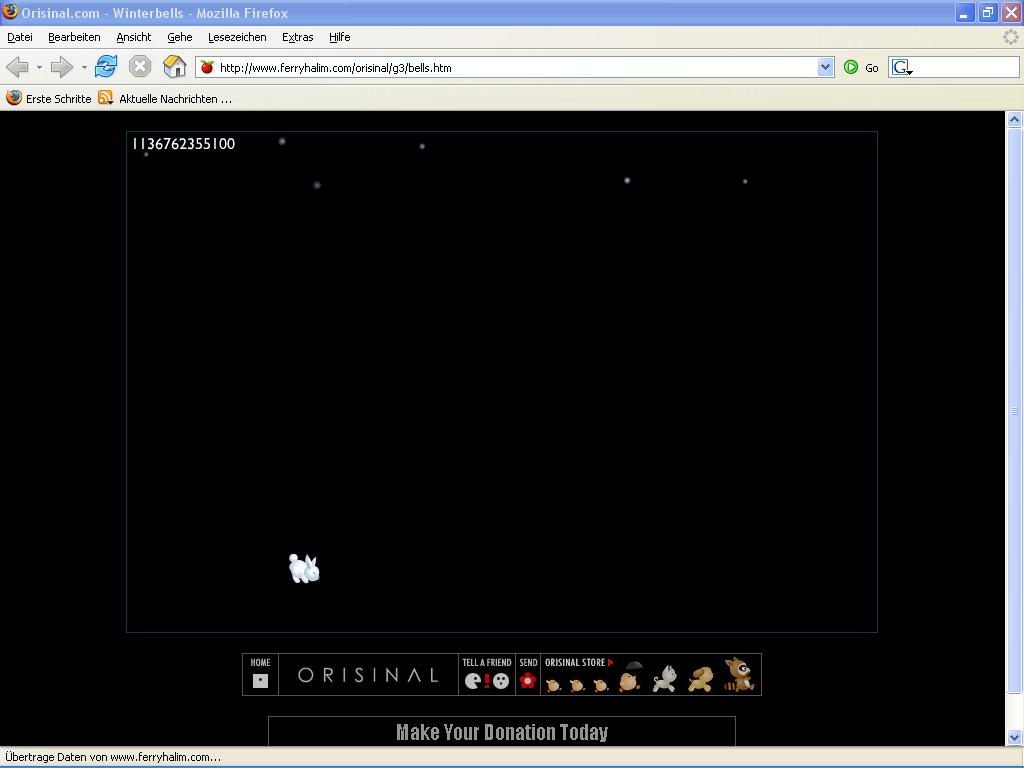Click the tan dog store icon
Screen dimensions: 1024x768
coord(700,679)
